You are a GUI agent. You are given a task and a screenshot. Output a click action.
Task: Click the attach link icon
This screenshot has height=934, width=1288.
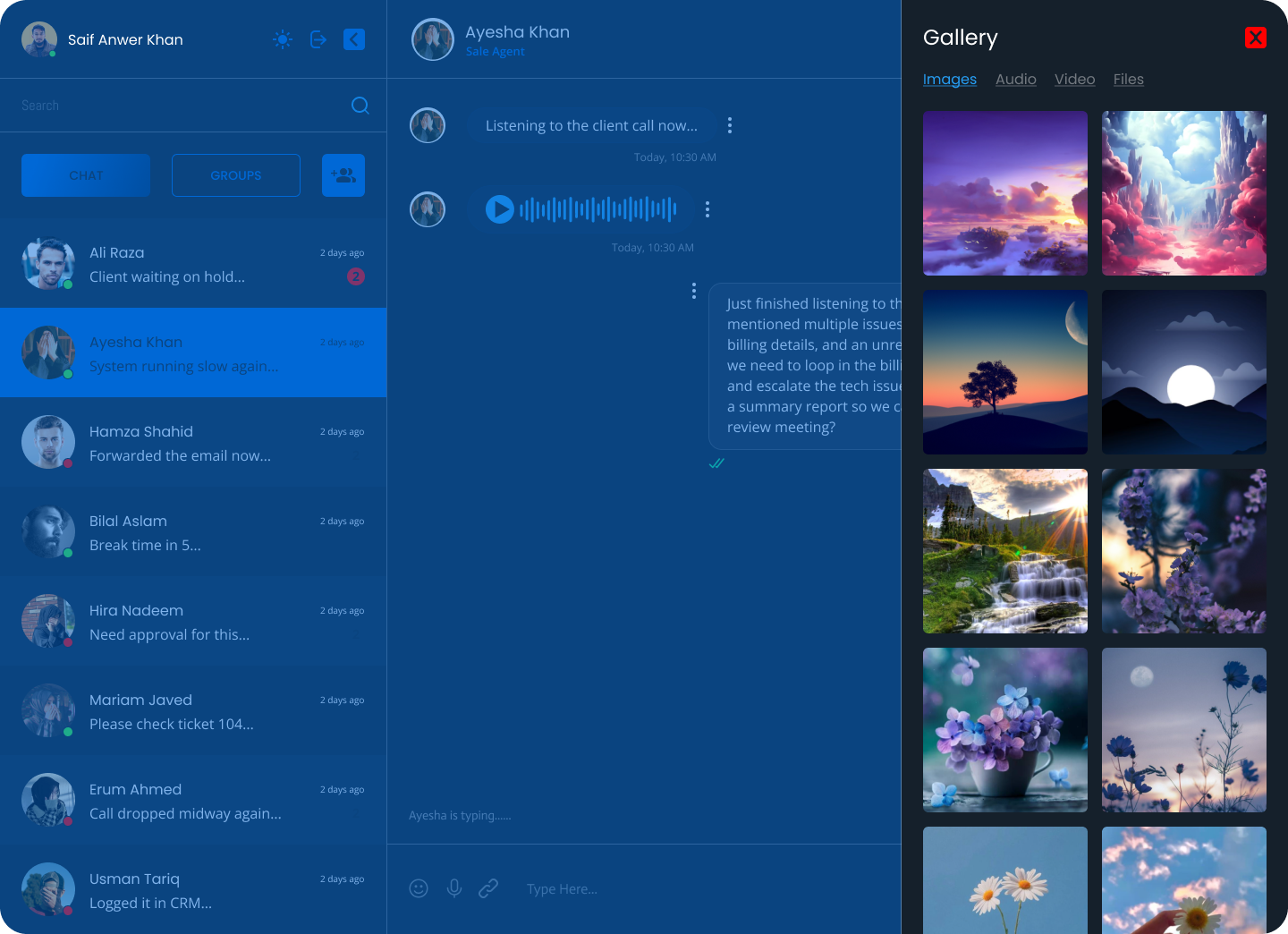[488, 888]
